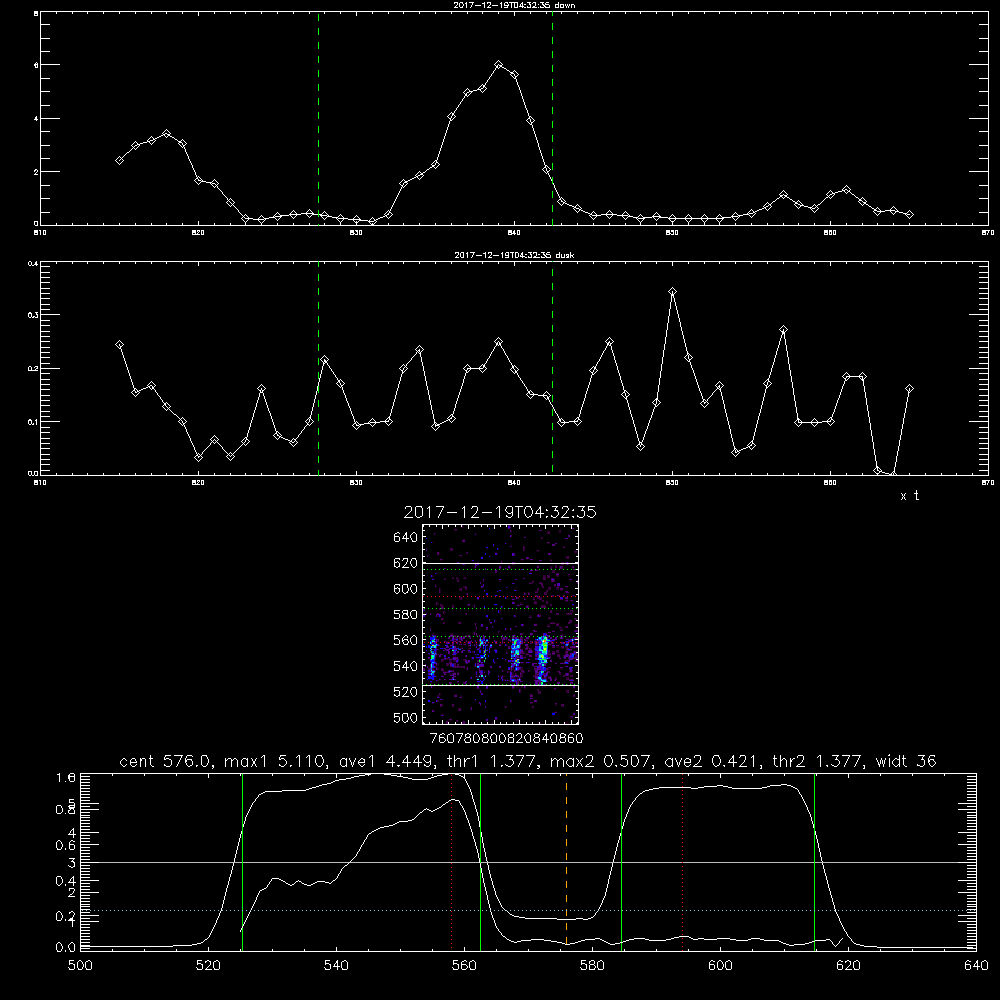
Task: Click the '2017-12-19T04:32:35 dusk' plot title
Action: 514,255
